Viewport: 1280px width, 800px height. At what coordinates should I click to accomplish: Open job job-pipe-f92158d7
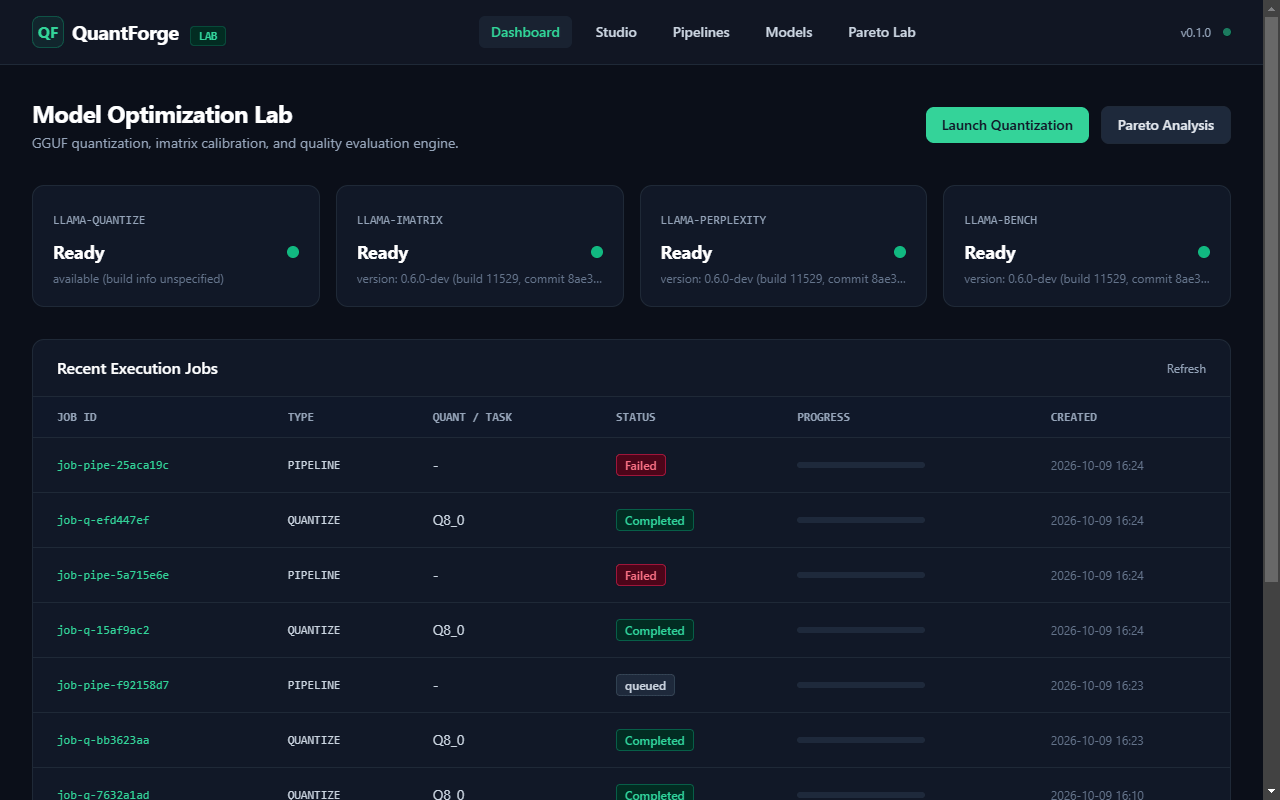pos(113,685)
